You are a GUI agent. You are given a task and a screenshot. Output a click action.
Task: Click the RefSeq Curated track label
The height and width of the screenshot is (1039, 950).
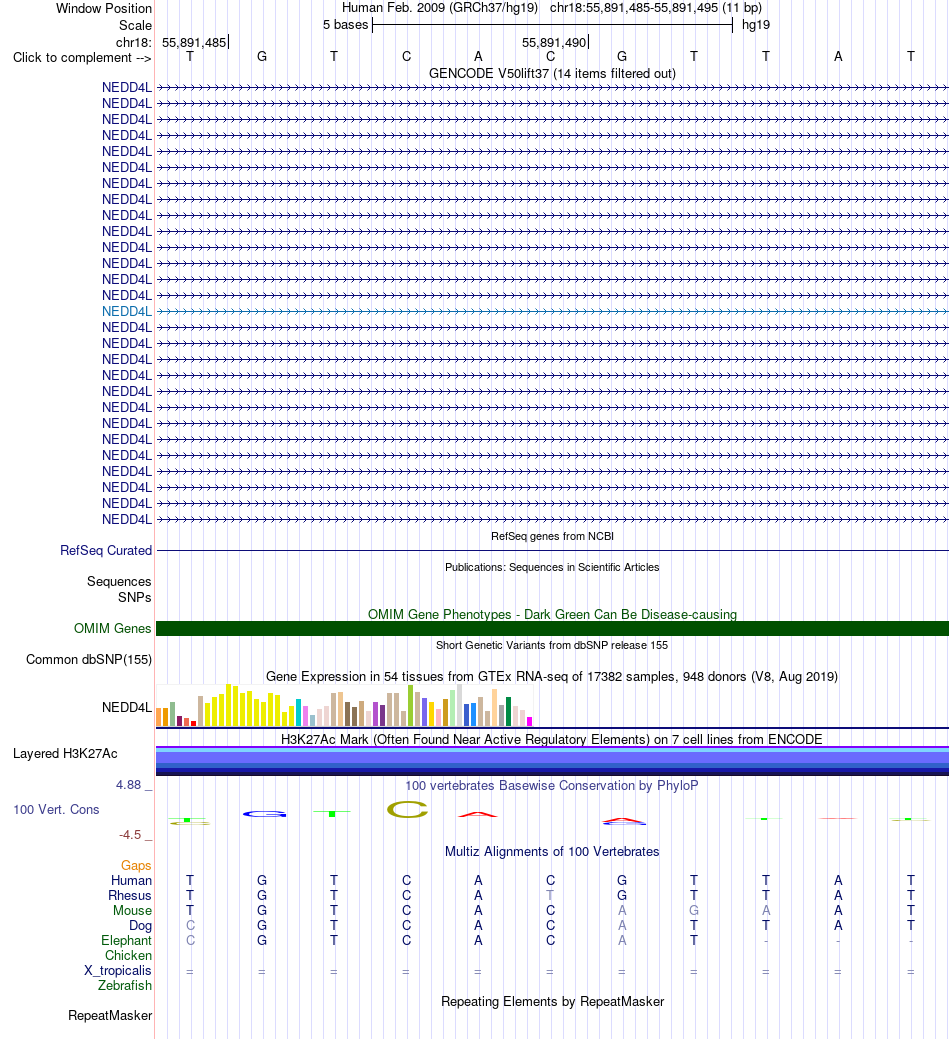[x=106, y=551]
